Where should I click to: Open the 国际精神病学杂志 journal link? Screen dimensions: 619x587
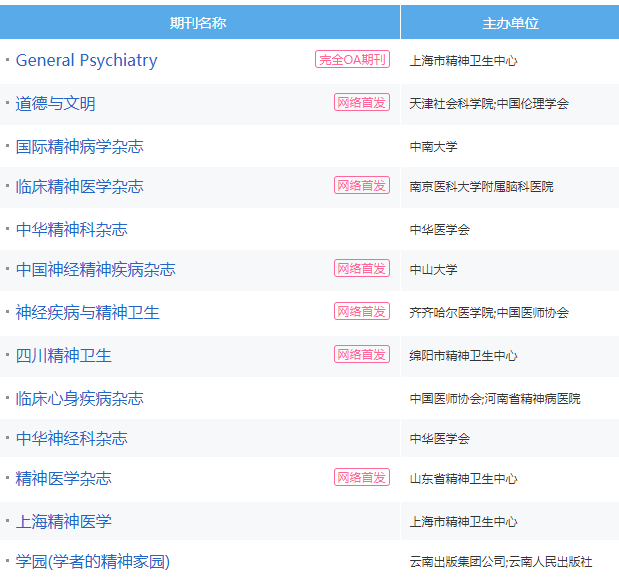point(79,146)
